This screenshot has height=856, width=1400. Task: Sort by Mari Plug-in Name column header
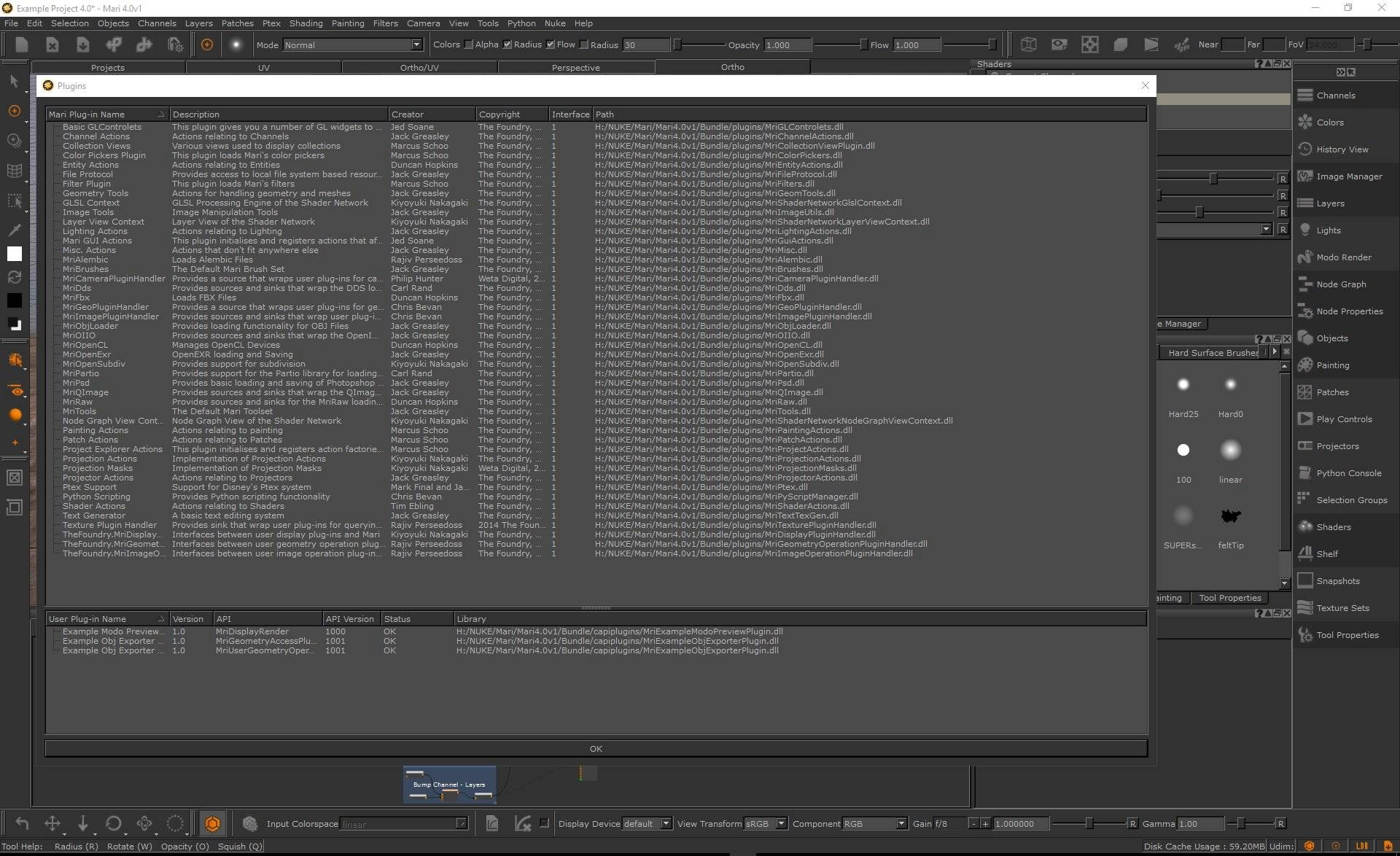[x=107, y=114]
